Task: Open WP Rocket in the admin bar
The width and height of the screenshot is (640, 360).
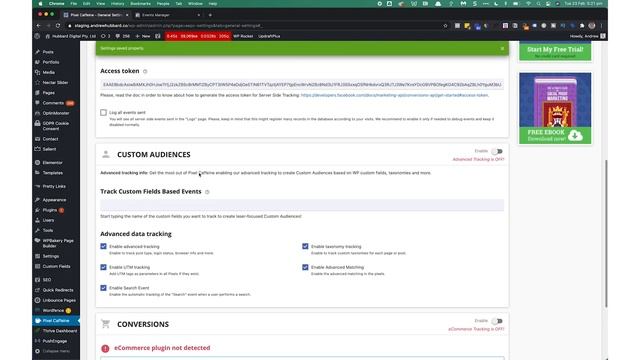Action: tap(243, 36)
